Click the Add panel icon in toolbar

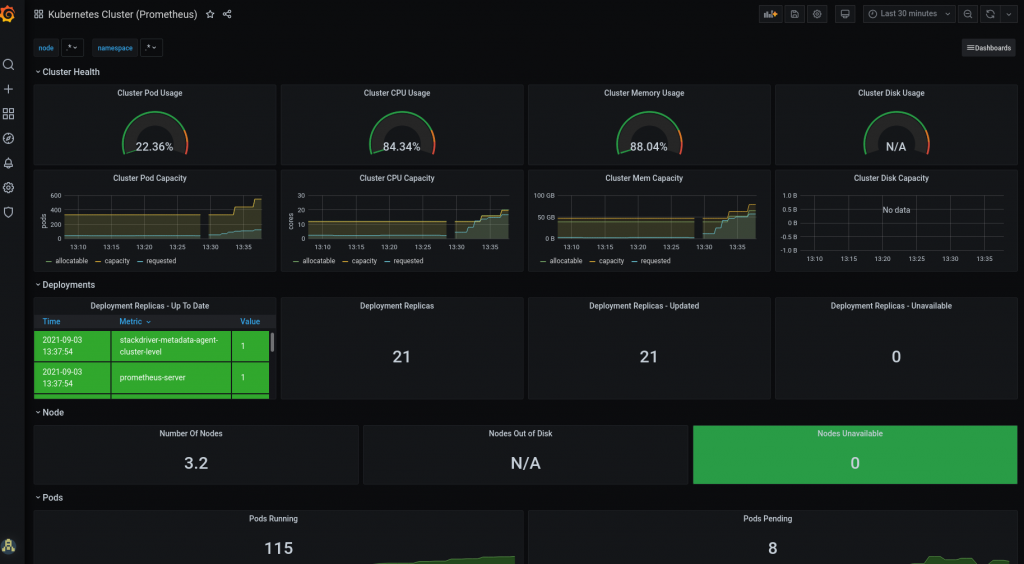point(770,14)
